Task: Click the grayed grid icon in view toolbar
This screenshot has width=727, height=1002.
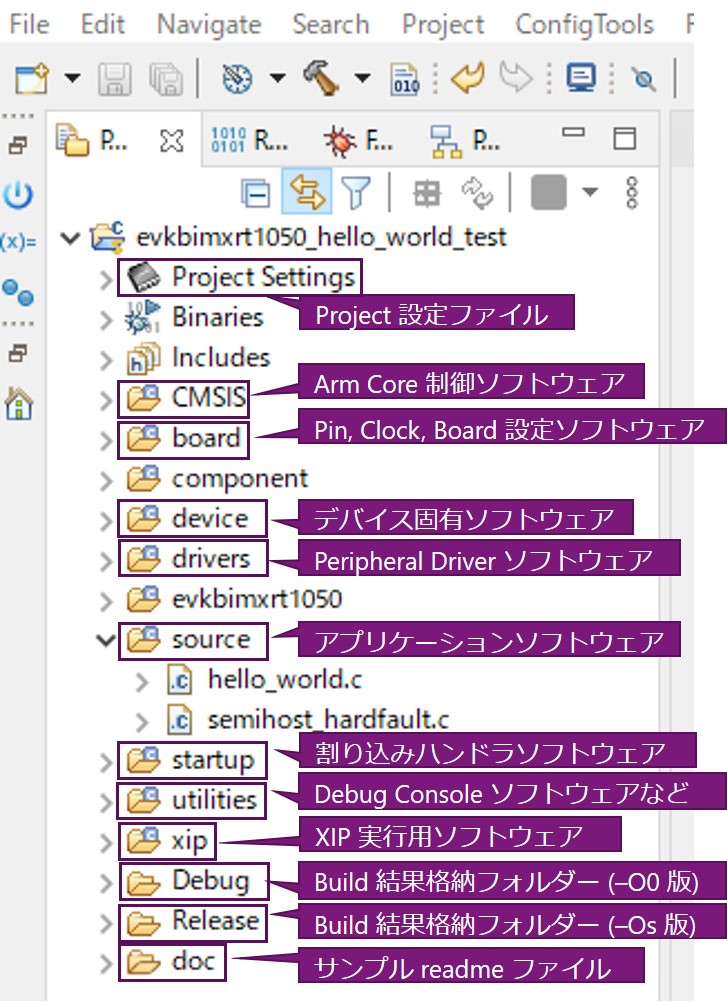Action: [427, 192]
